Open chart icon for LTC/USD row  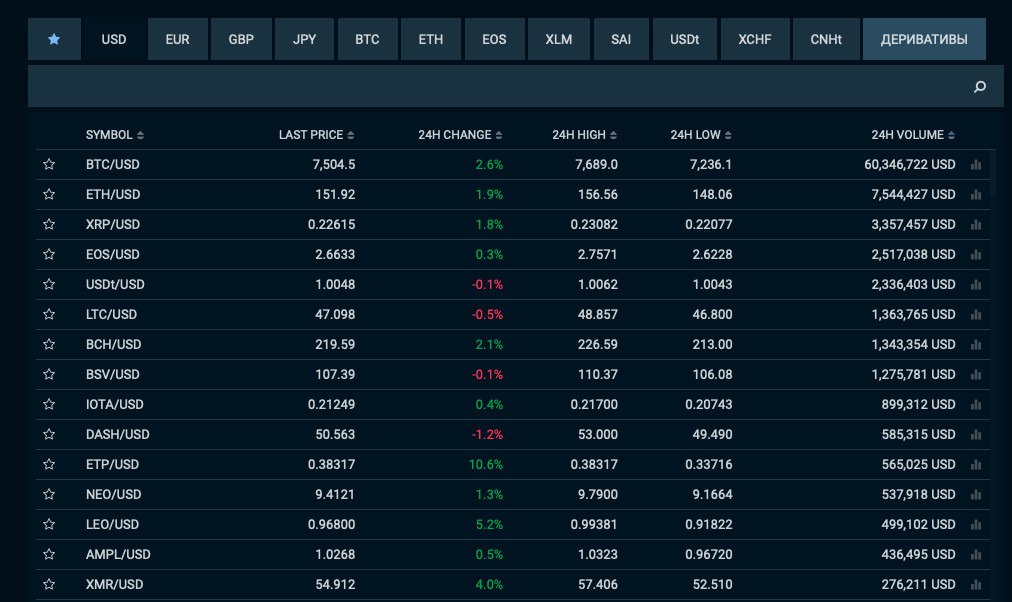[x=977, y=315]
